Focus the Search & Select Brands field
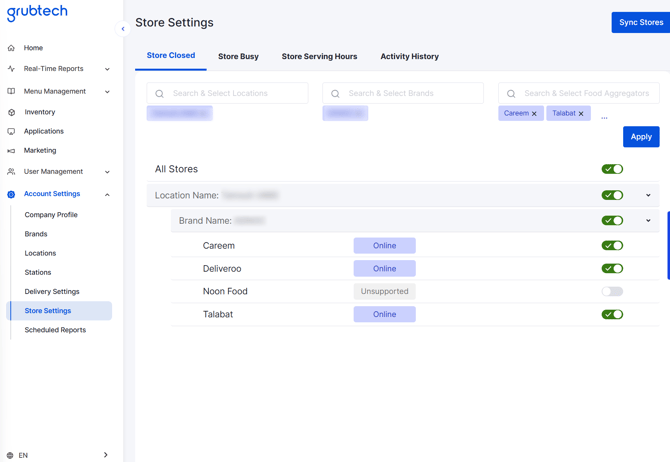The image size is (670, 462). [403, 93]
